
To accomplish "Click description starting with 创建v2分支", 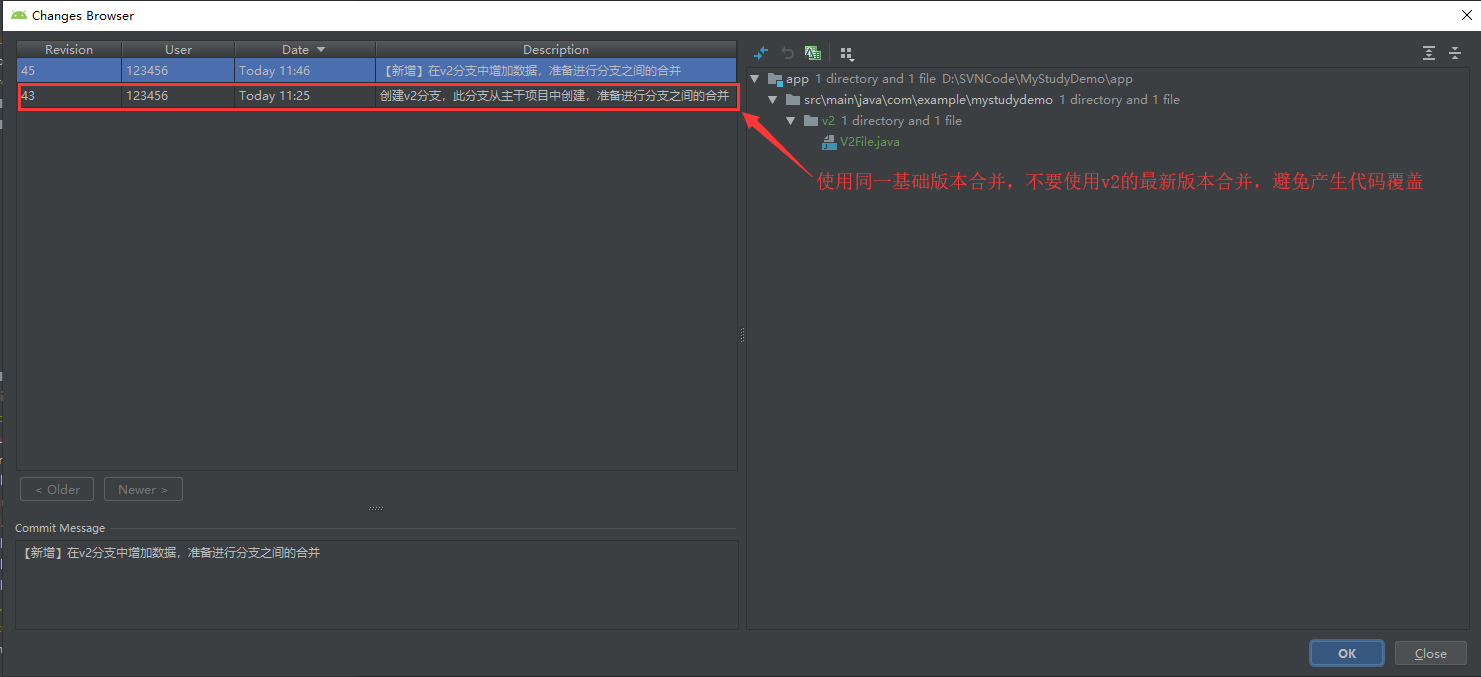I will (554, 96).
